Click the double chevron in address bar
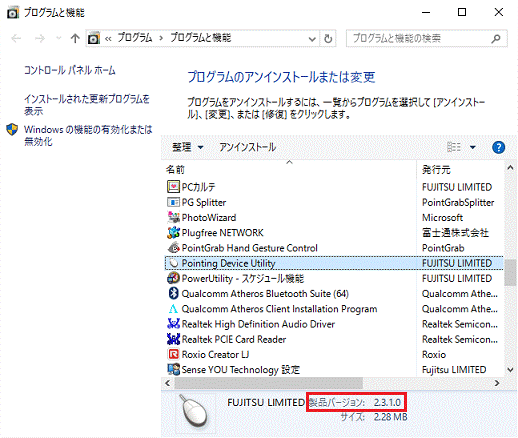This screenshot has height=438, width=518. pyautogui.click(x=108, y=39)
